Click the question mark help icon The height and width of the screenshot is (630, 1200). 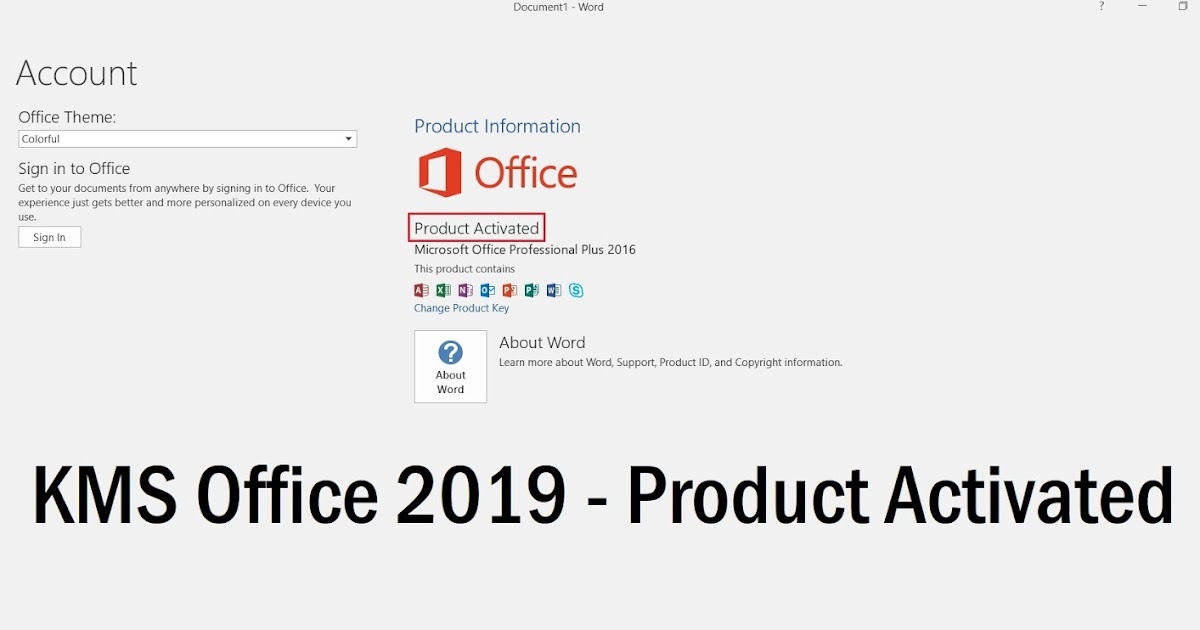pos(1101,7)
